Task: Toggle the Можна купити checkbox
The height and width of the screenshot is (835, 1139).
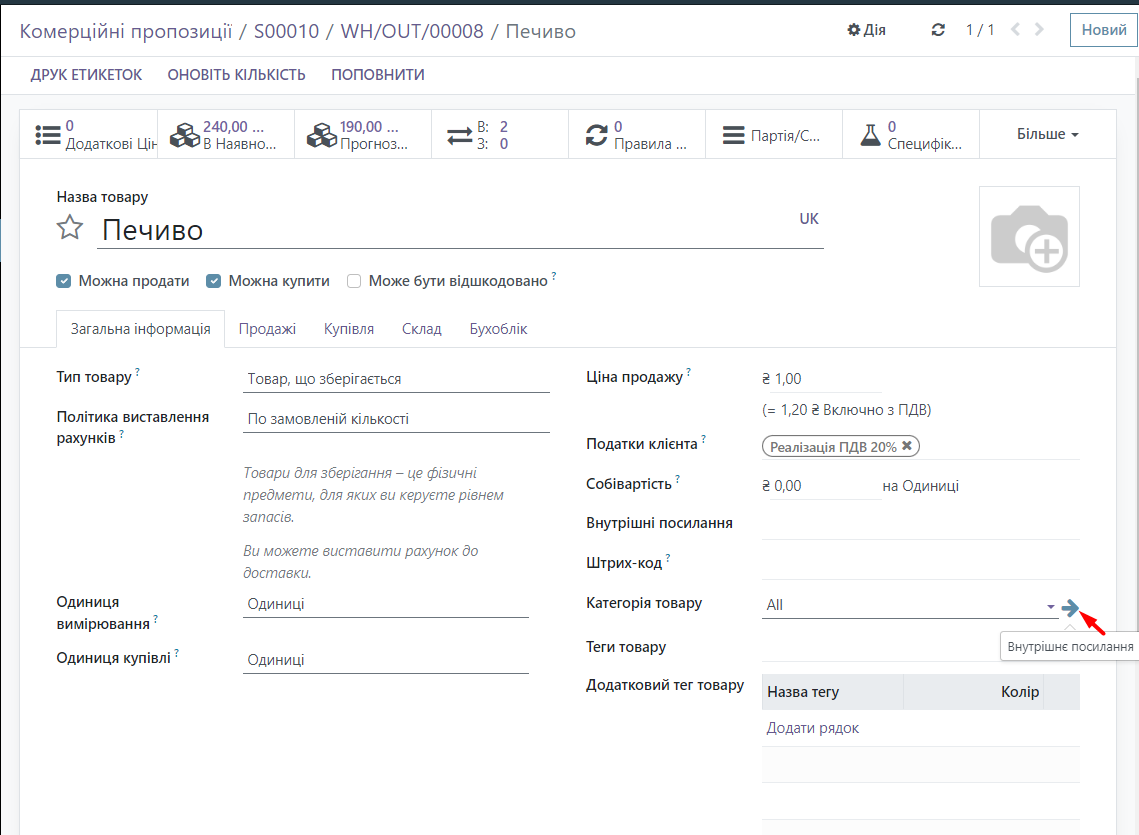Action: (x=213, y=282)
